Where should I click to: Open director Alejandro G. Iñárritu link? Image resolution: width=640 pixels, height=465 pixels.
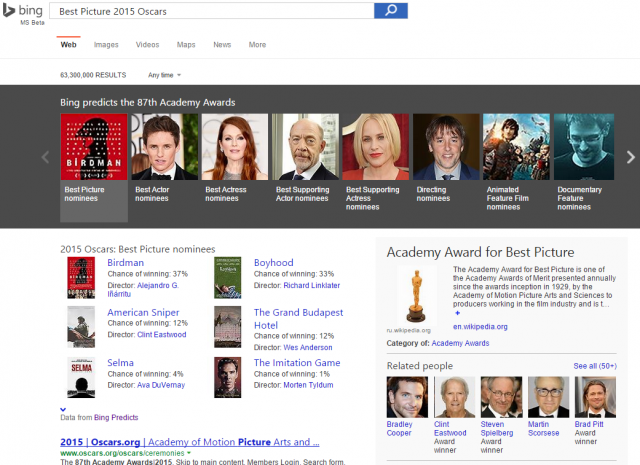[x=143, y=289]
